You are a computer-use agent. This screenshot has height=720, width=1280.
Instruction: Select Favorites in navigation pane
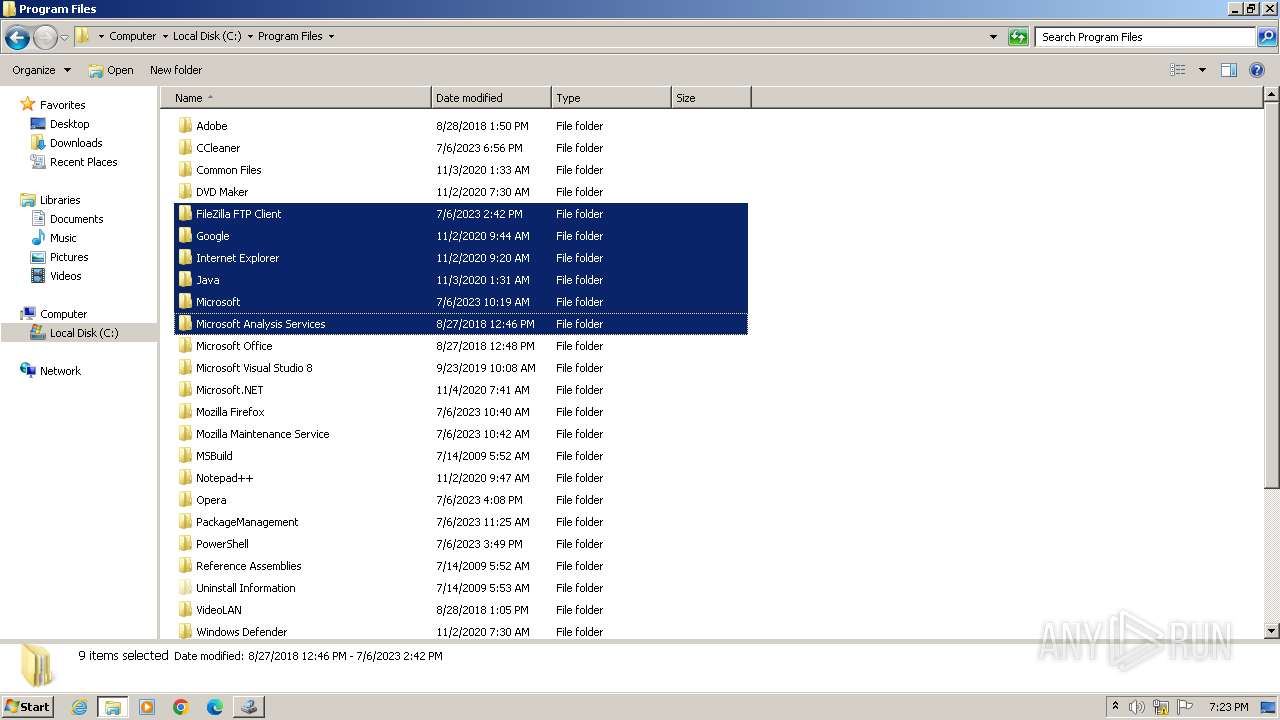coord(62,105)
